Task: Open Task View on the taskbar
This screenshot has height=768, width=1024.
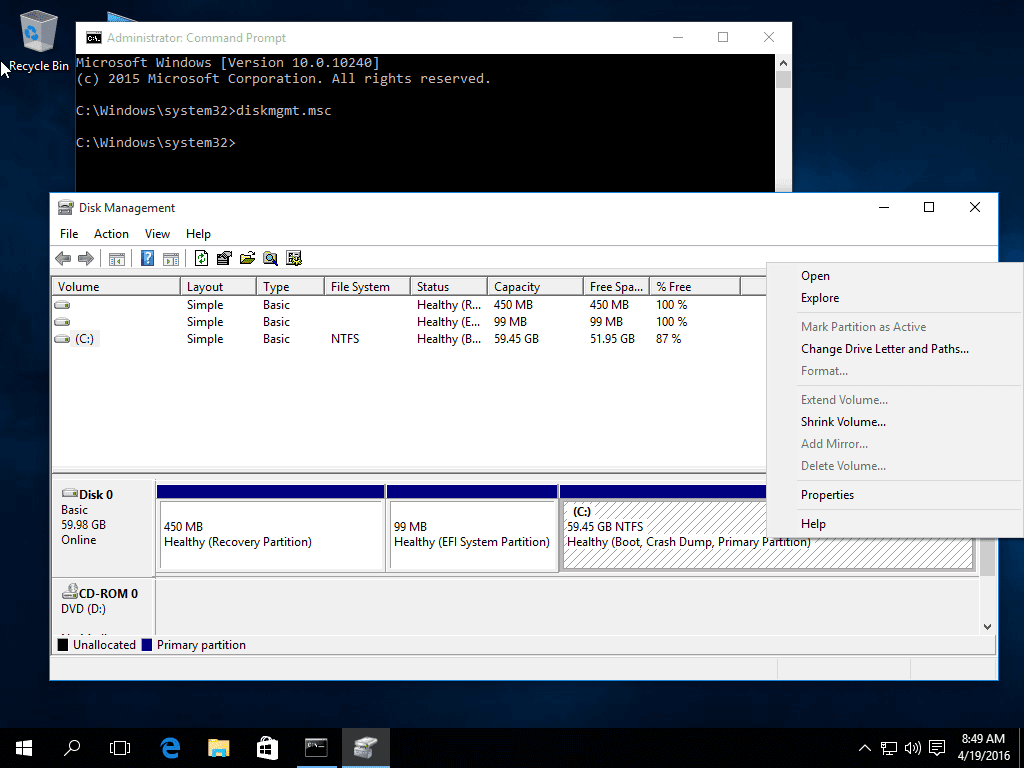Action: [120, 748]
